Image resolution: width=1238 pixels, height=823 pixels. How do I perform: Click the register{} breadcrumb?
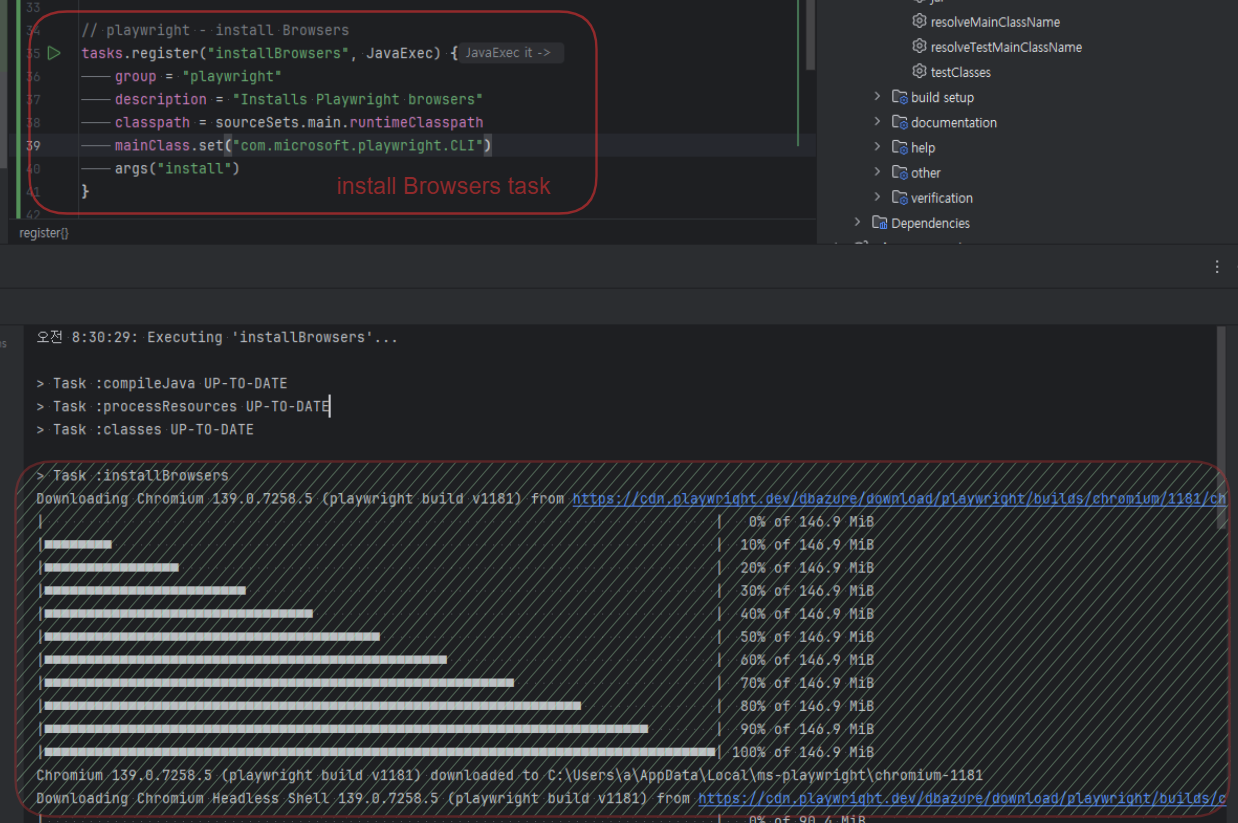tap(44, 233)
